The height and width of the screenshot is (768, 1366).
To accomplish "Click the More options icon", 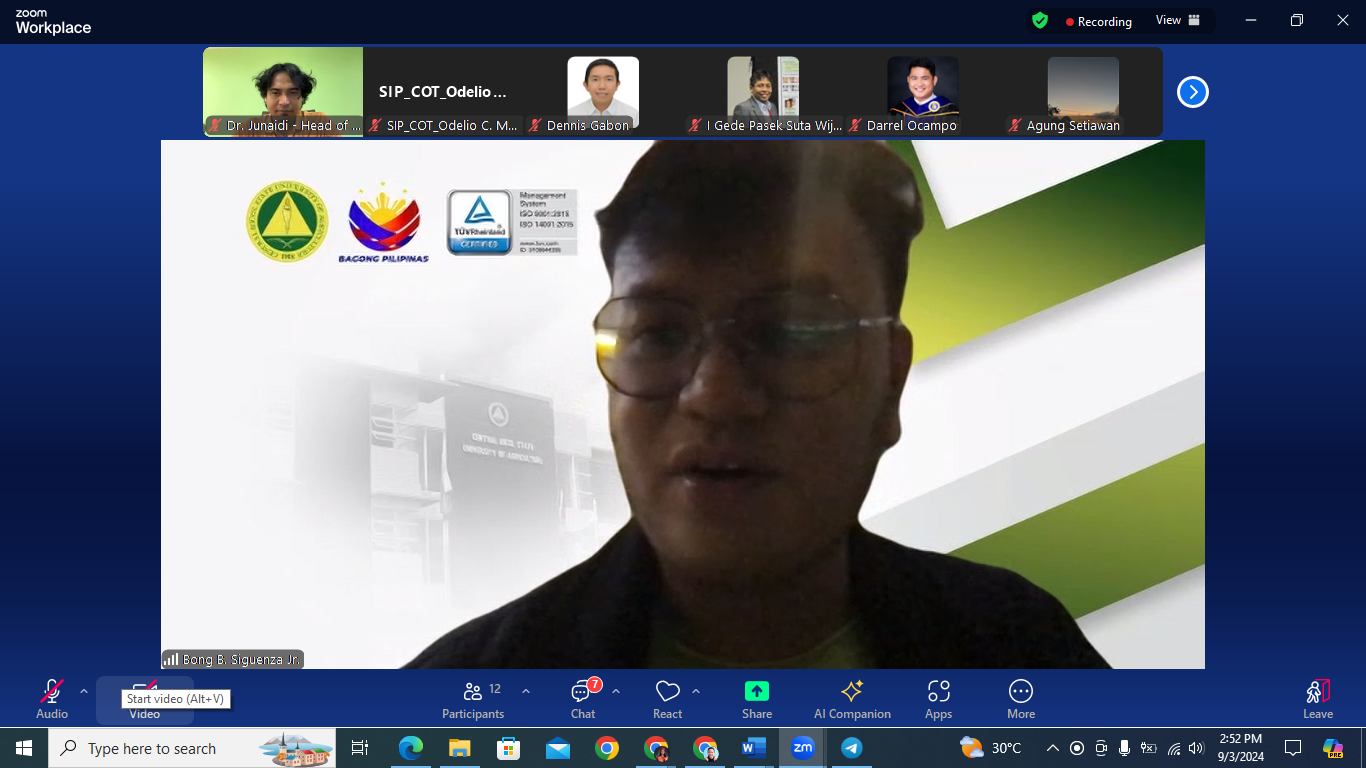I will tap(1020, 699).
